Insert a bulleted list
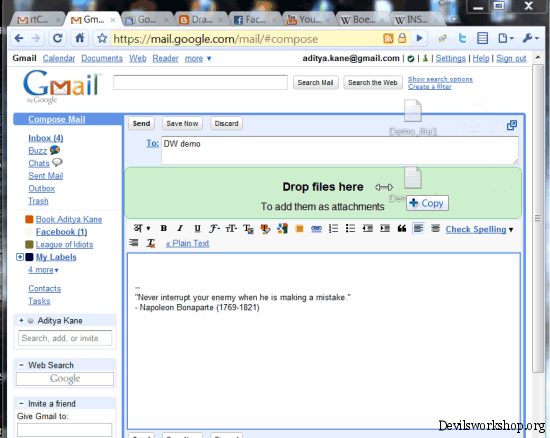Viewport: 550px width, 438px height. [x=350, y=229]
